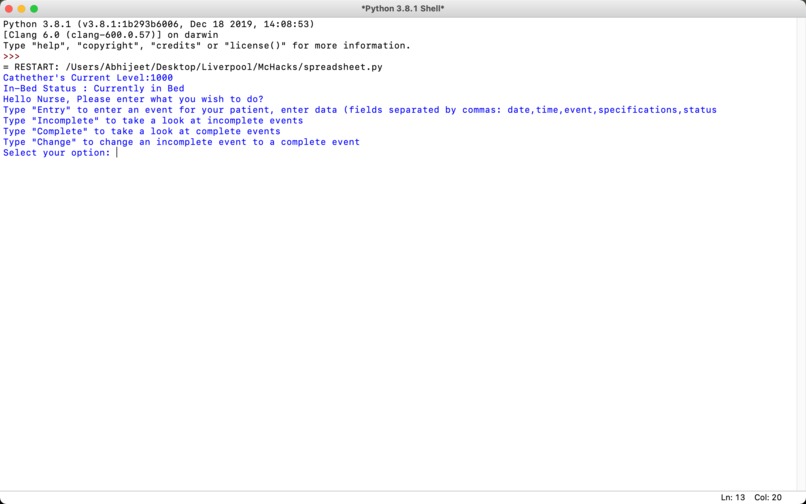Click the 'Type "Complete"' instruction line
806x504 pixels.
(x=142, y=132)
